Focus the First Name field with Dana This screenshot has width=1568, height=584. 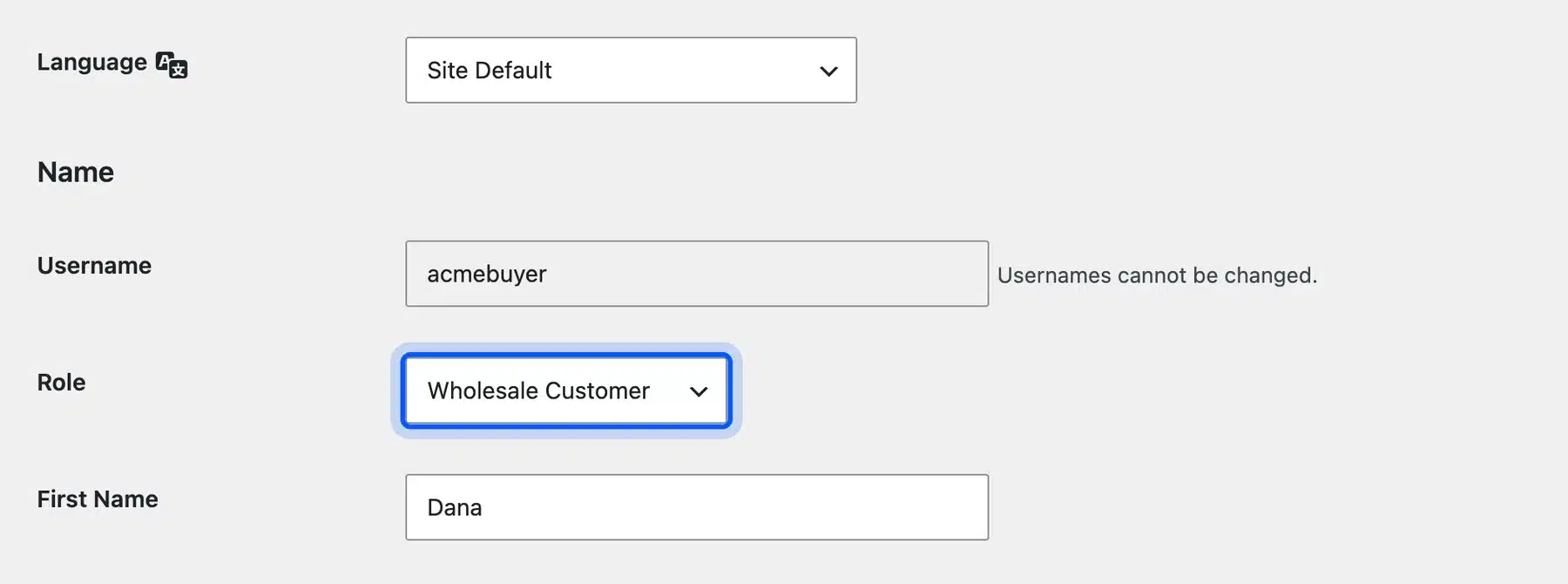(697, 507)
